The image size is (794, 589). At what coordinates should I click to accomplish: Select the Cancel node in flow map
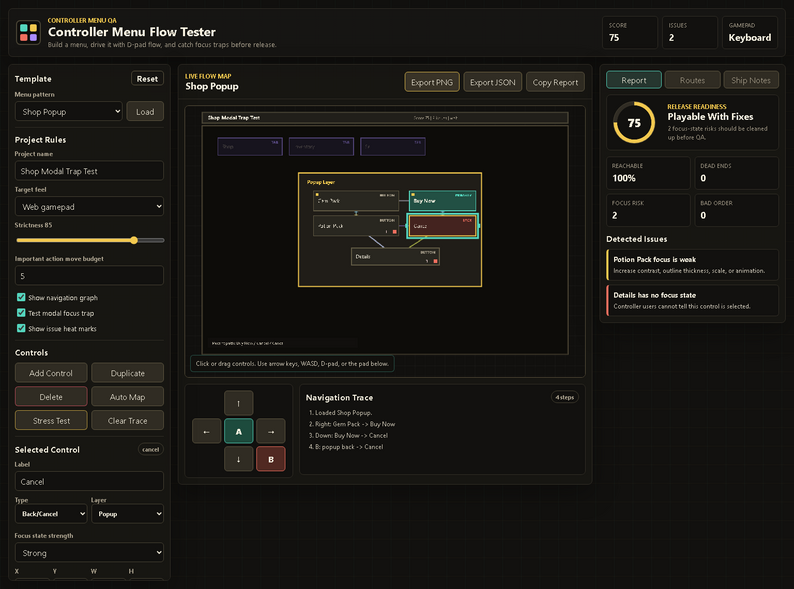pyautogui.click(x=443, y=226)
